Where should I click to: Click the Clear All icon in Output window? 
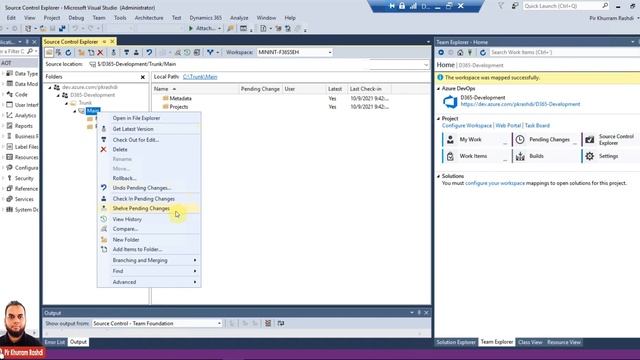[268, 323]
